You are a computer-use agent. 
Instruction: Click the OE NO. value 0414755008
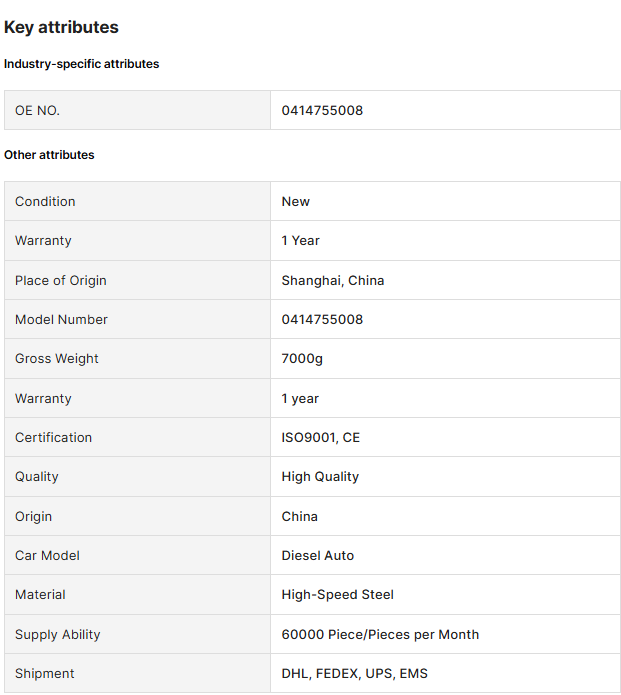pos(322,110)
